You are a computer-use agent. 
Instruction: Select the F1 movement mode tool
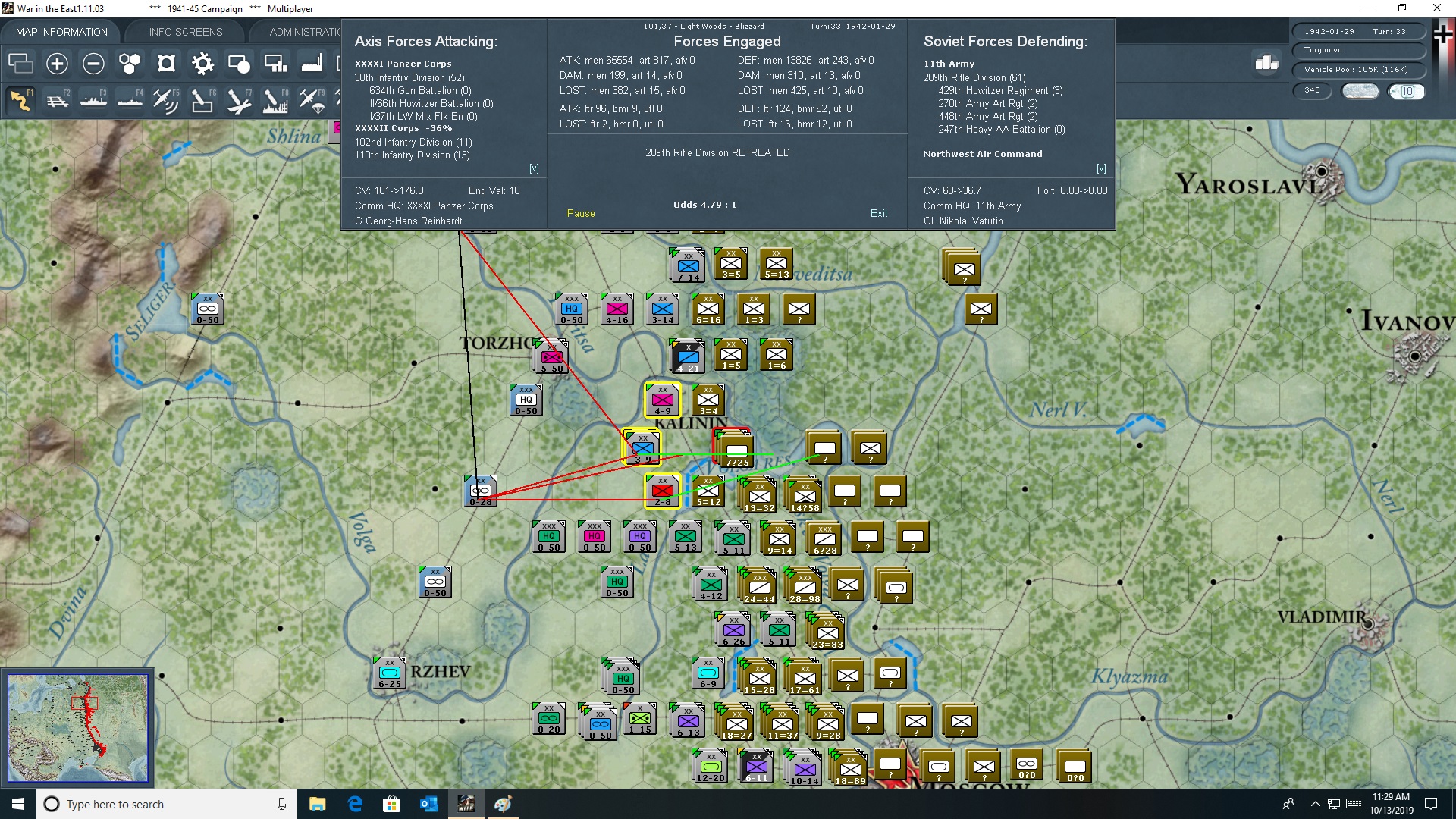tap(20, 100)
